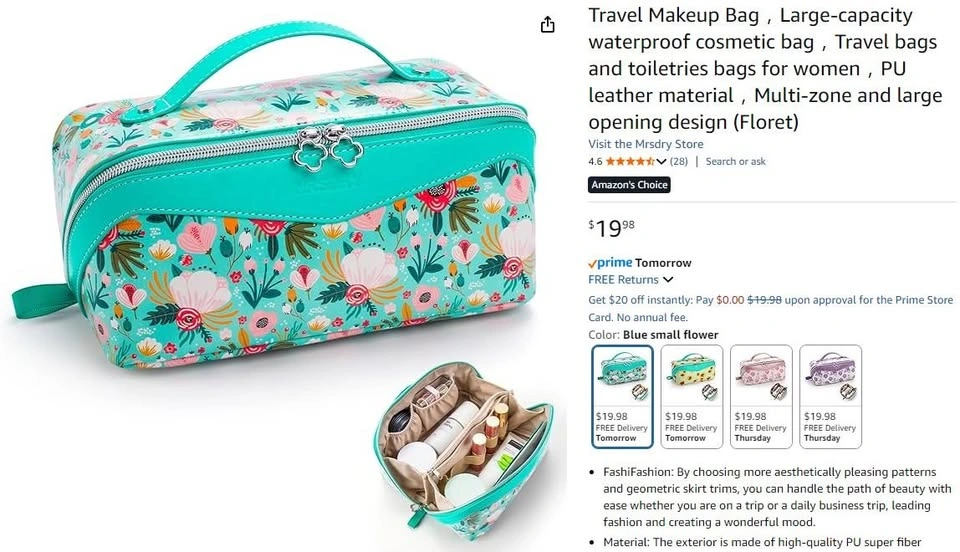The width and height of the screenshot is (960, 552).
Task: Click the FREE Returns text link
Action: (x=623, y=280)
